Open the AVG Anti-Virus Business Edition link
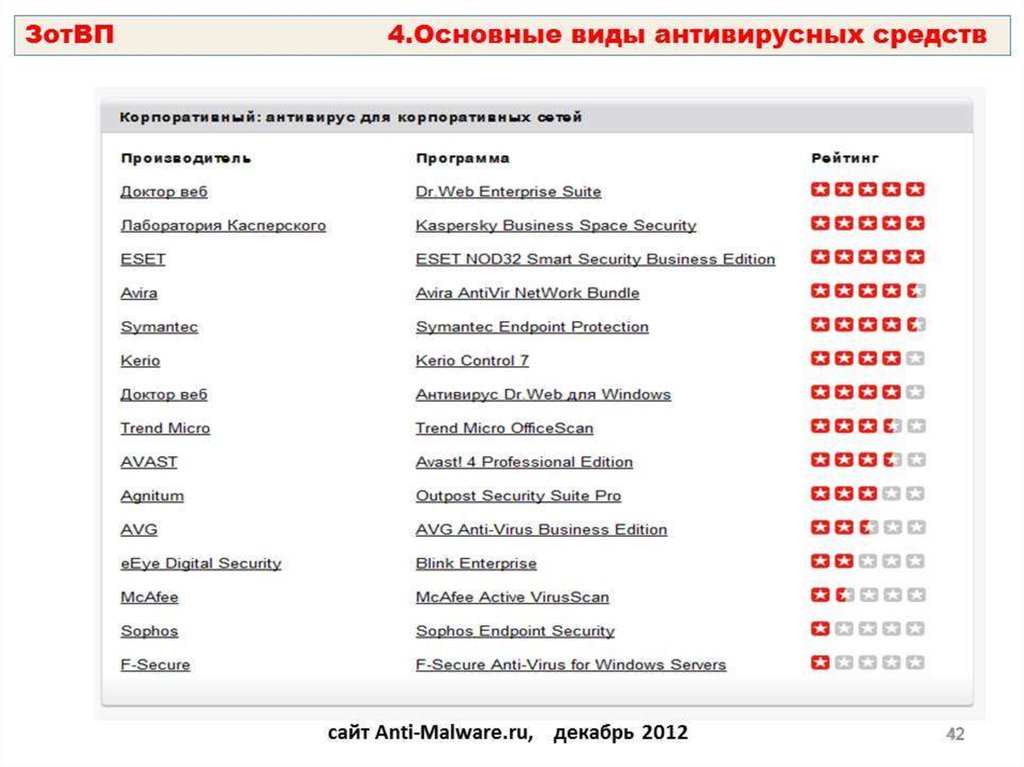This screenshot has width=1024, height=767. 541,529
